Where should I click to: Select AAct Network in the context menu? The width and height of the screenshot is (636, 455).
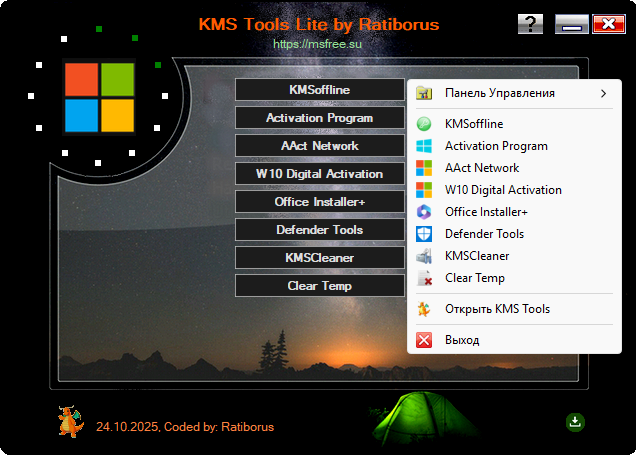coord(514,167)
